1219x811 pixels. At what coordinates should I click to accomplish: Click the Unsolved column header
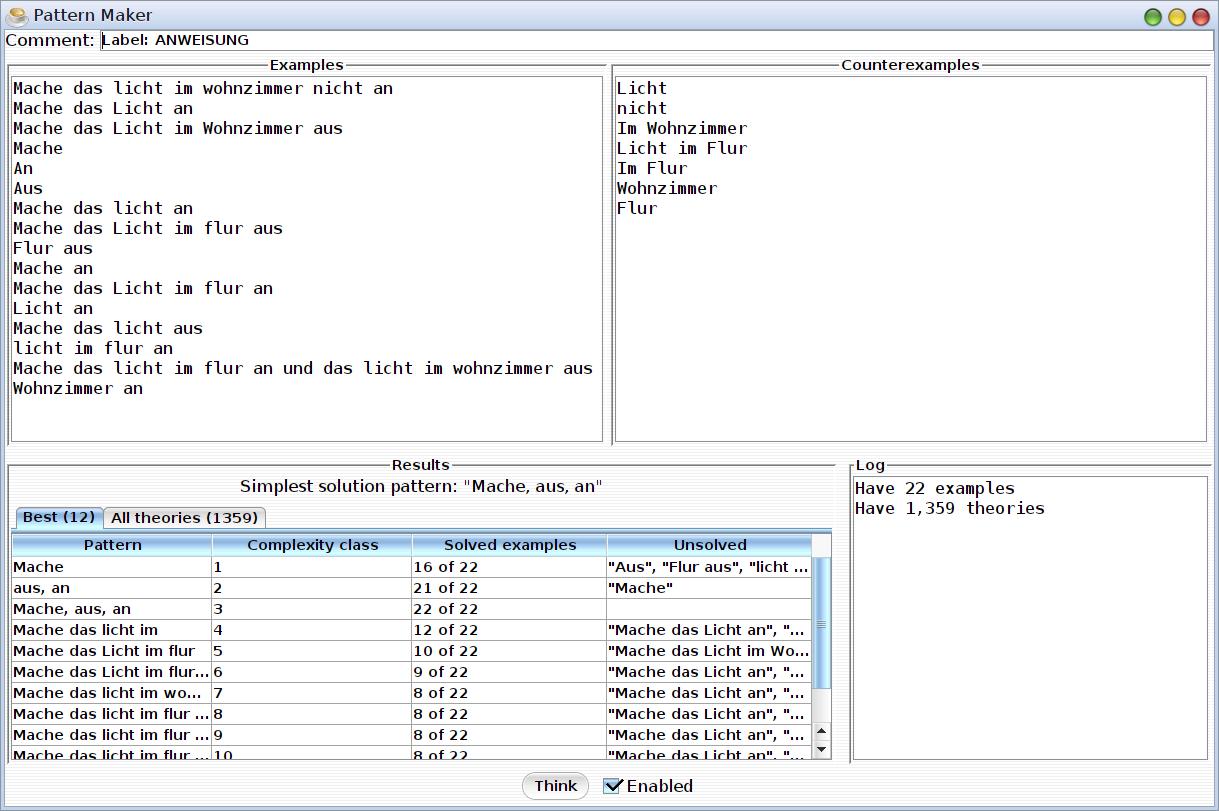(x=709, y=545)
